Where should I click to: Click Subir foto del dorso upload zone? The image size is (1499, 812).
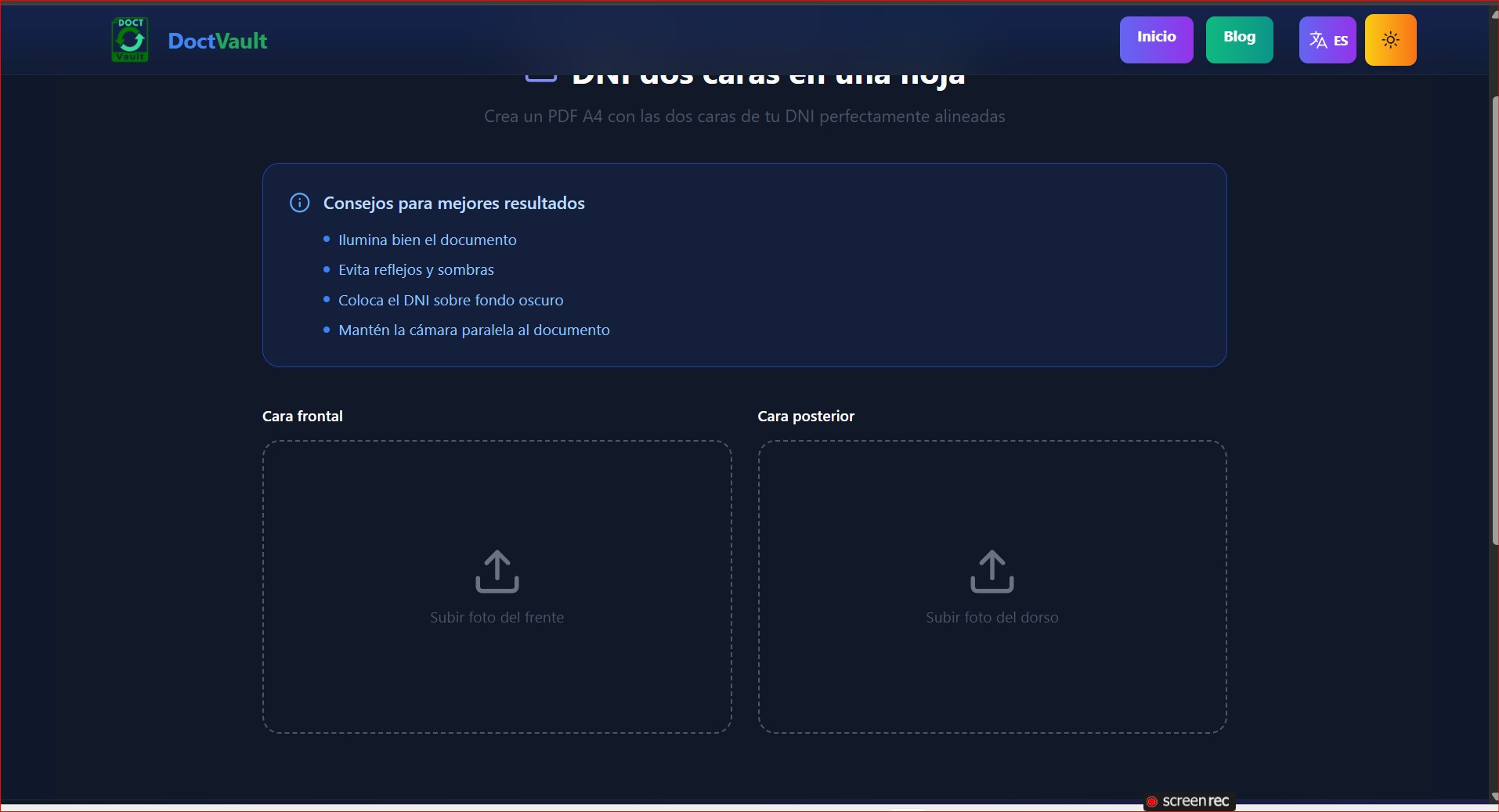992,618
